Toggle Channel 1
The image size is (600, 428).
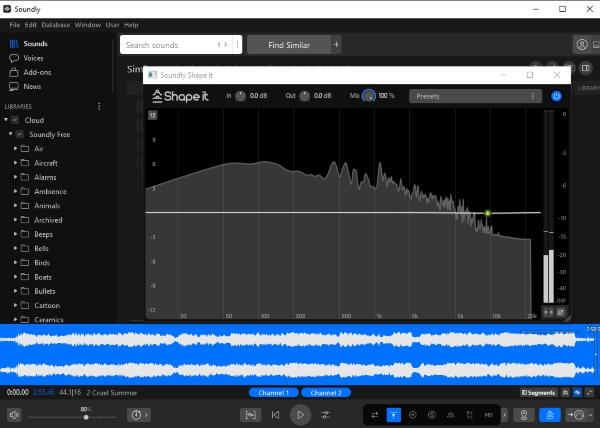(x=274, y=393)
